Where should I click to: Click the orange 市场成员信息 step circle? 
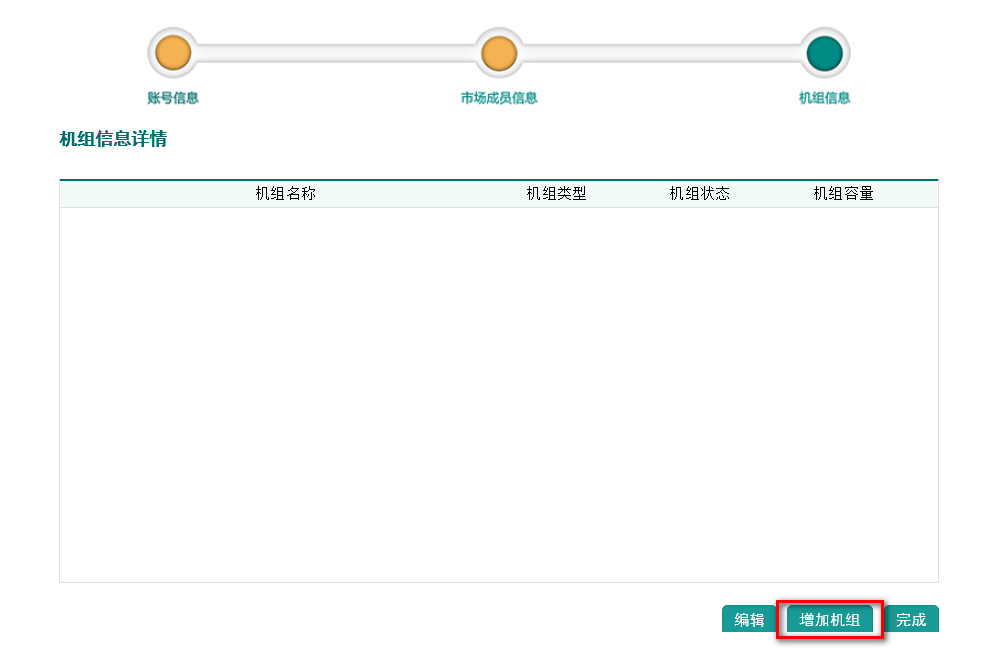[499, 53]
